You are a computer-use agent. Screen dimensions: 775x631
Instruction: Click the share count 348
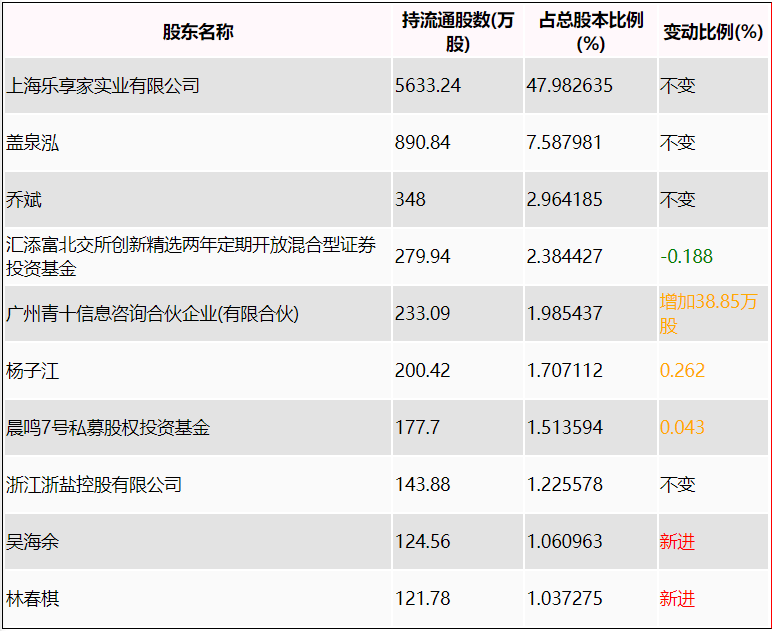point(410,200)
